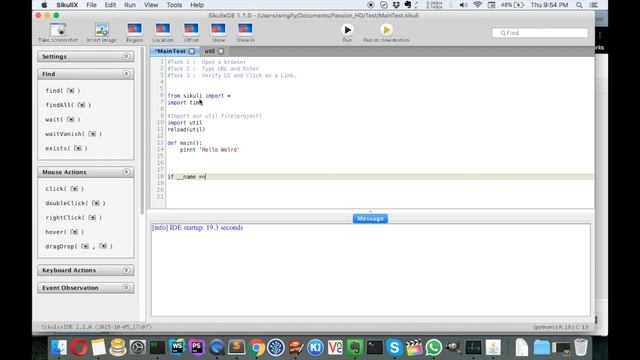Insert the waitVanish() command

[x=73, y=133]
